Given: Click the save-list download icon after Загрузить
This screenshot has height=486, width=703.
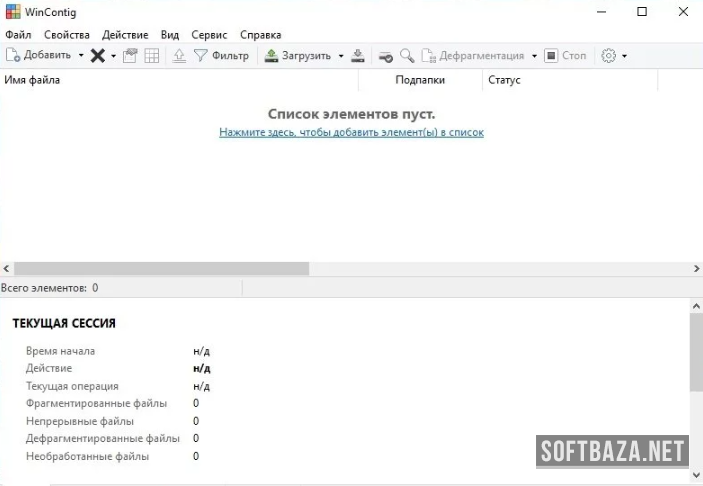Looking at the screenshot, I should 359,56.
